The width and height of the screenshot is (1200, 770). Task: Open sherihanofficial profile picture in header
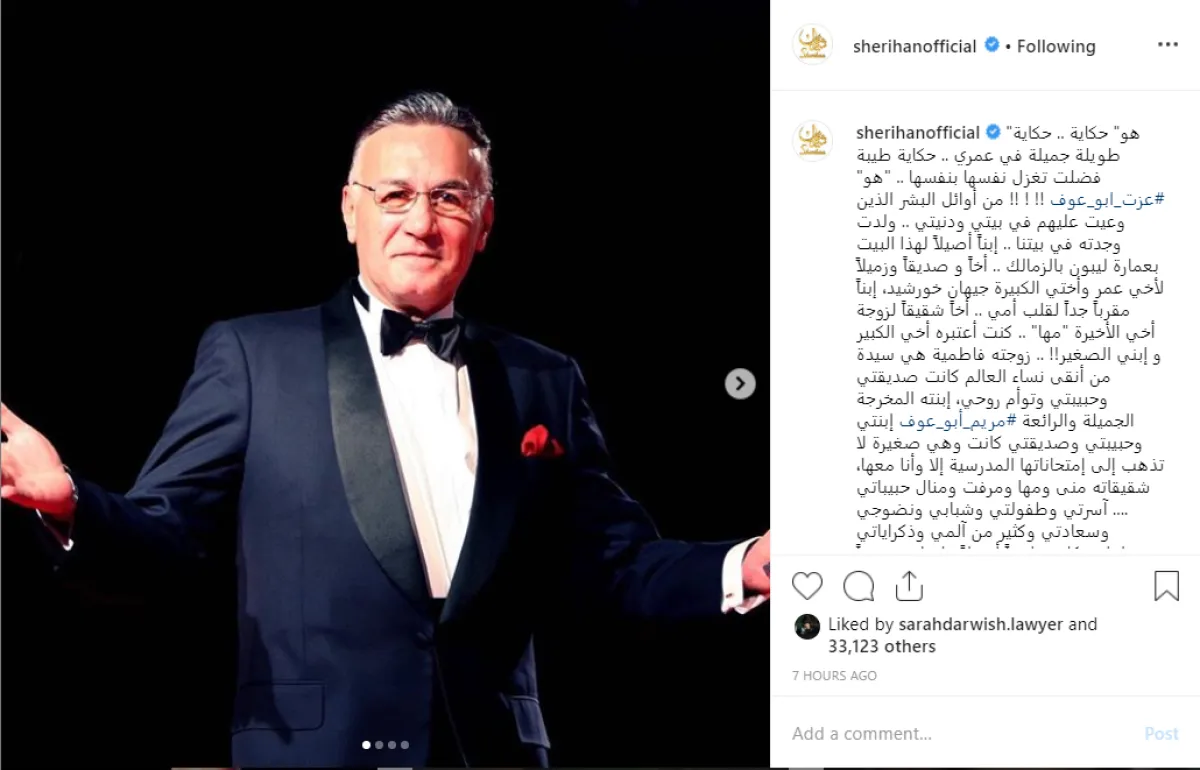pyautogui.click(x=812, y=45)
